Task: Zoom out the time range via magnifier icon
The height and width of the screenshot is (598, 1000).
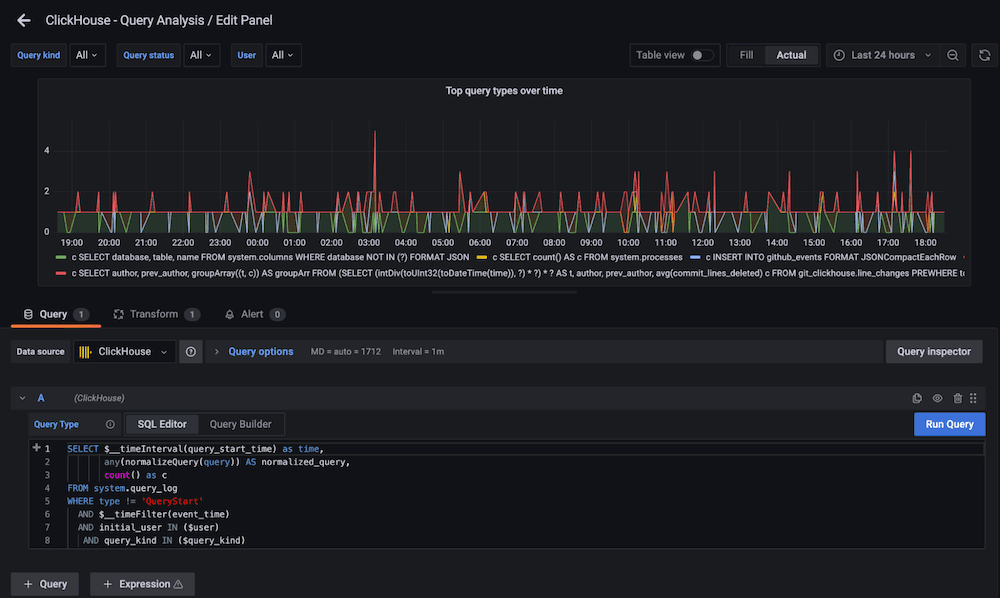Action: [953, 55]
